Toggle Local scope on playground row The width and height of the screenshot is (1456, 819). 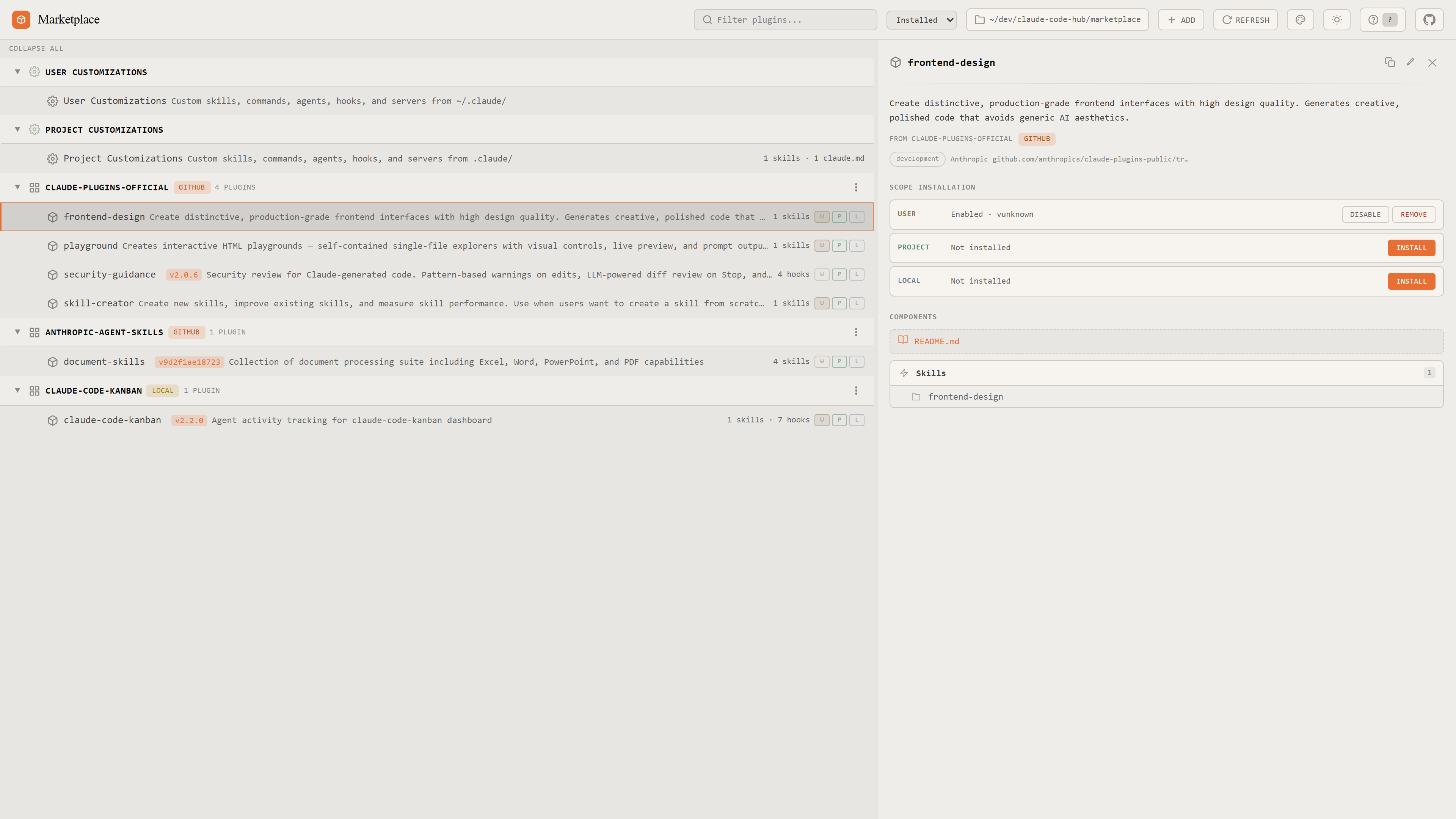pos(857,245)
